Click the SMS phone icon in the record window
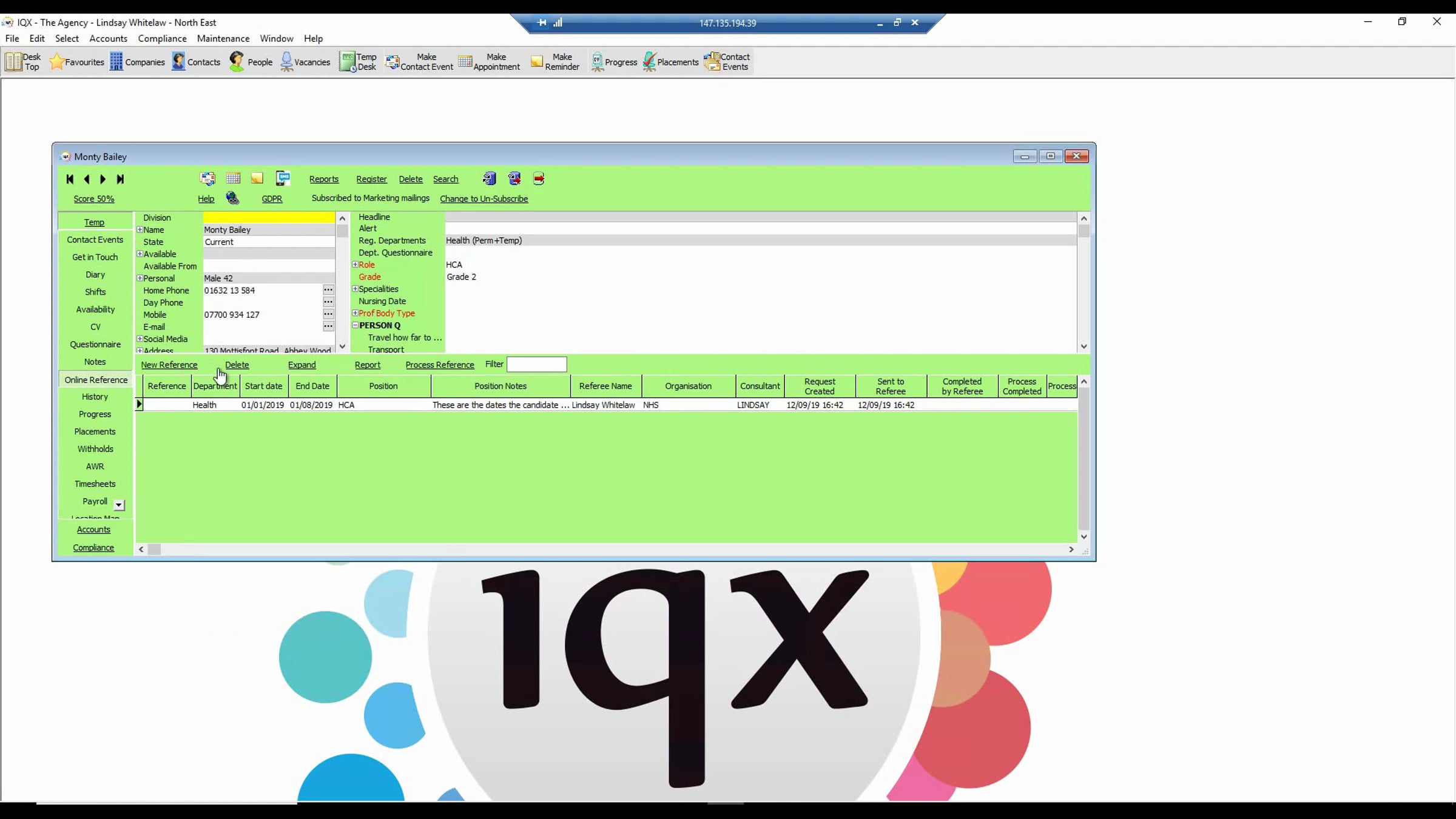The image size is (1456, 819). (x=283, y=178)
